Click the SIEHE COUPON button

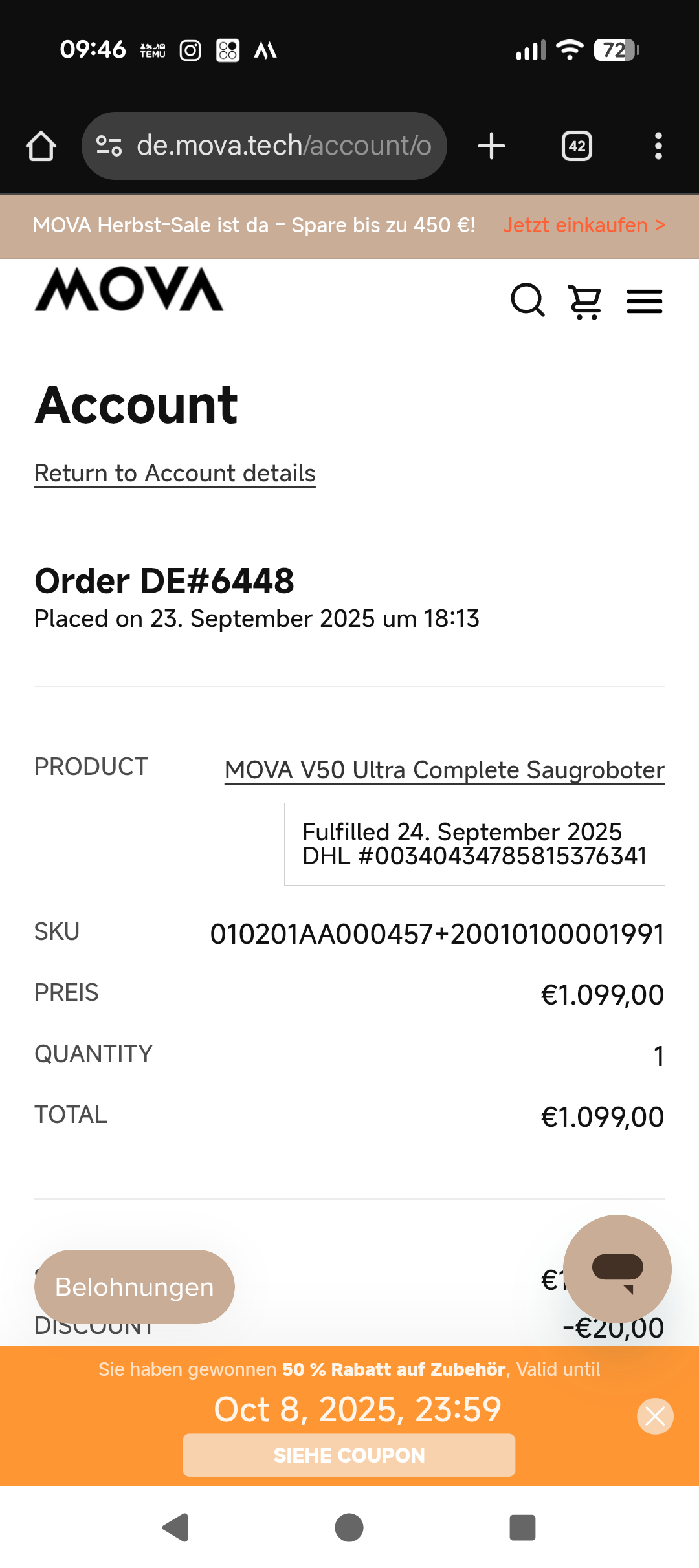349,1455
